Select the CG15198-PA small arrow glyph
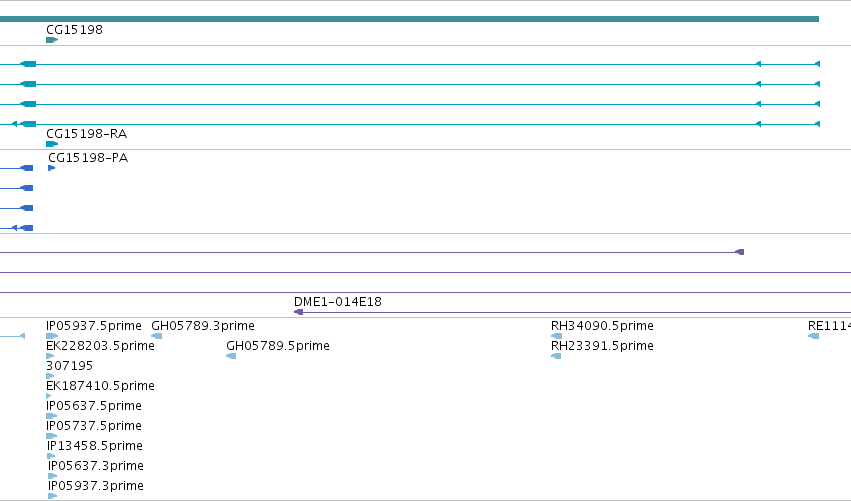 tap(52, 168)
